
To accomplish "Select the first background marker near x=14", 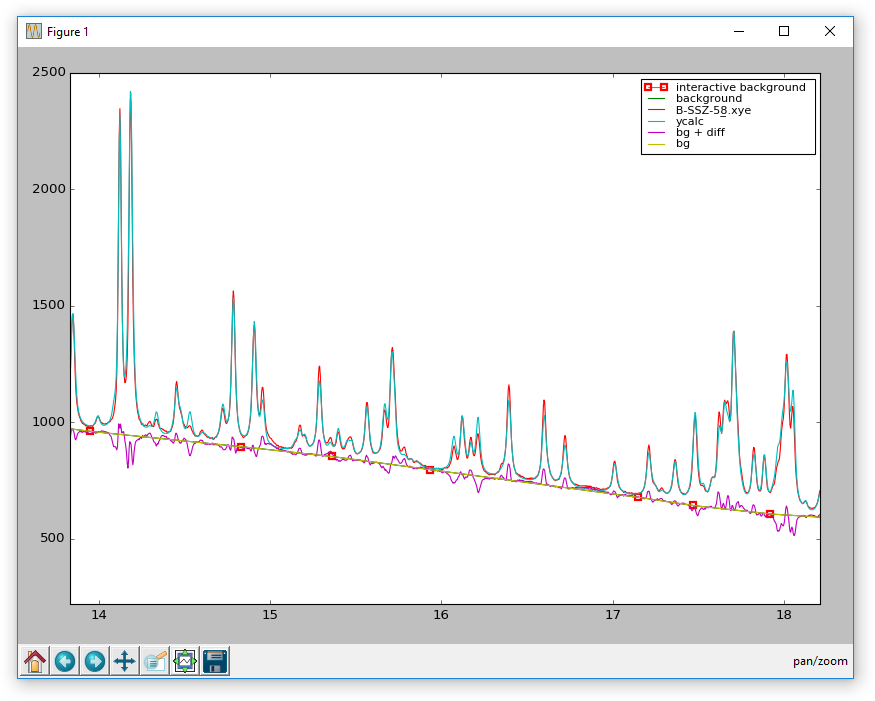I will [90, 431].
